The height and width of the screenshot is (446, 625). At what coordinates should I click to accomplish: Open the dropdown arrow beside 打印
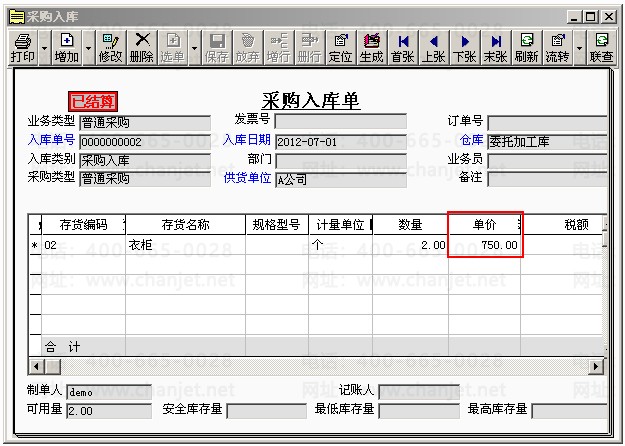click(44, 48)
